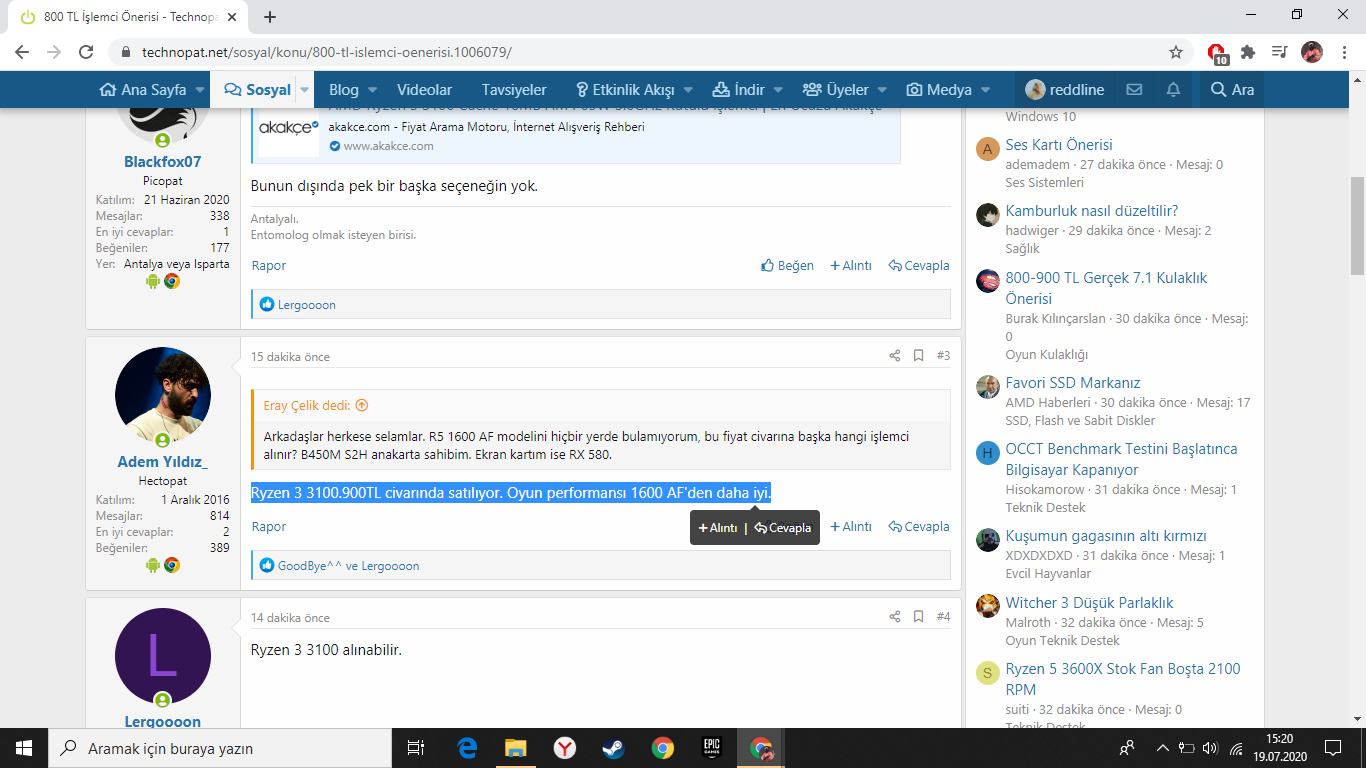Click Alıntı in the selection popup

(718, 528)
